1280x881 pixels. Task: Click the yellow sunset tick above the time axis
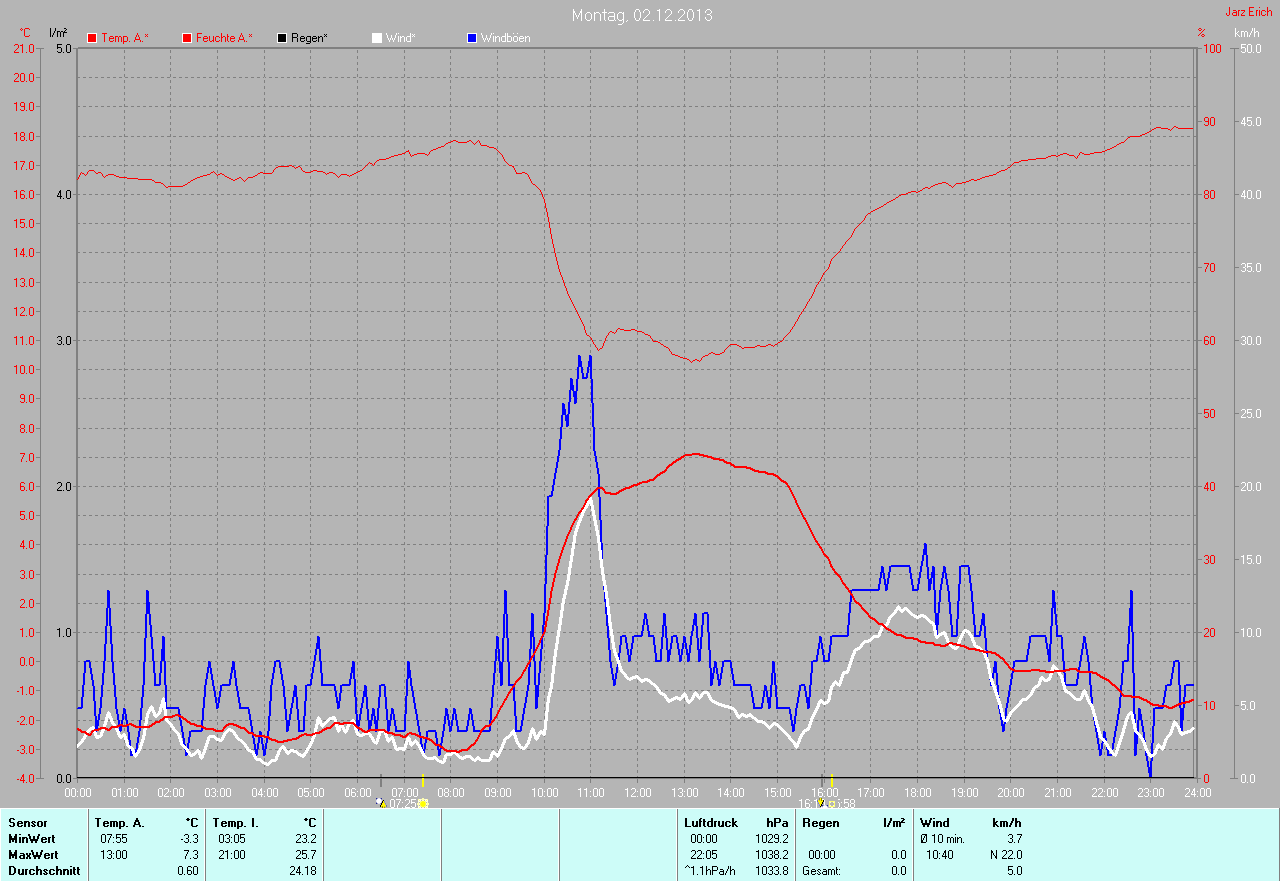pyautogui.click(x=832, y=780)
